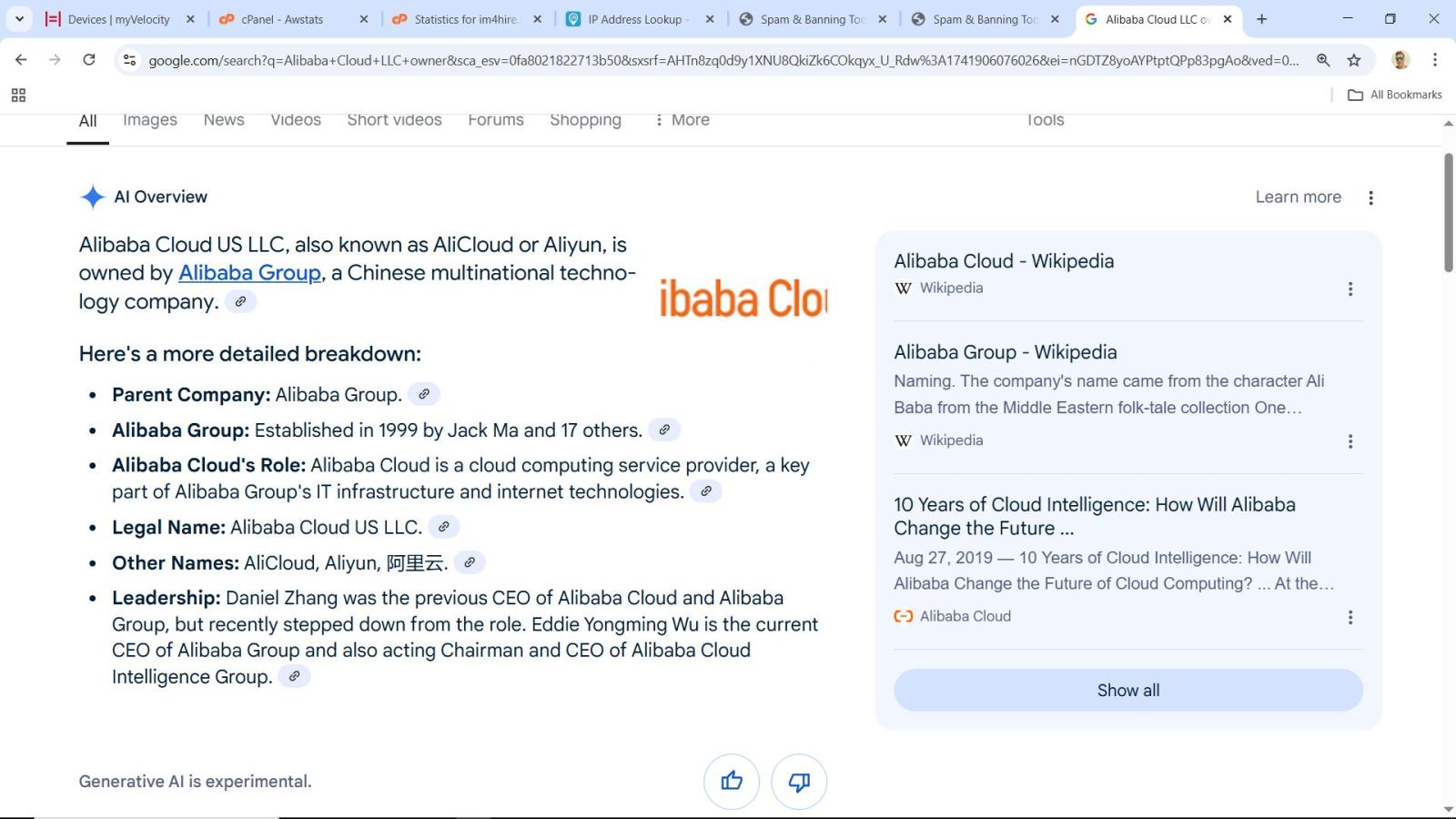
Task: Click the page vertical scrollbar thumb
Action: pos(1448,212)
